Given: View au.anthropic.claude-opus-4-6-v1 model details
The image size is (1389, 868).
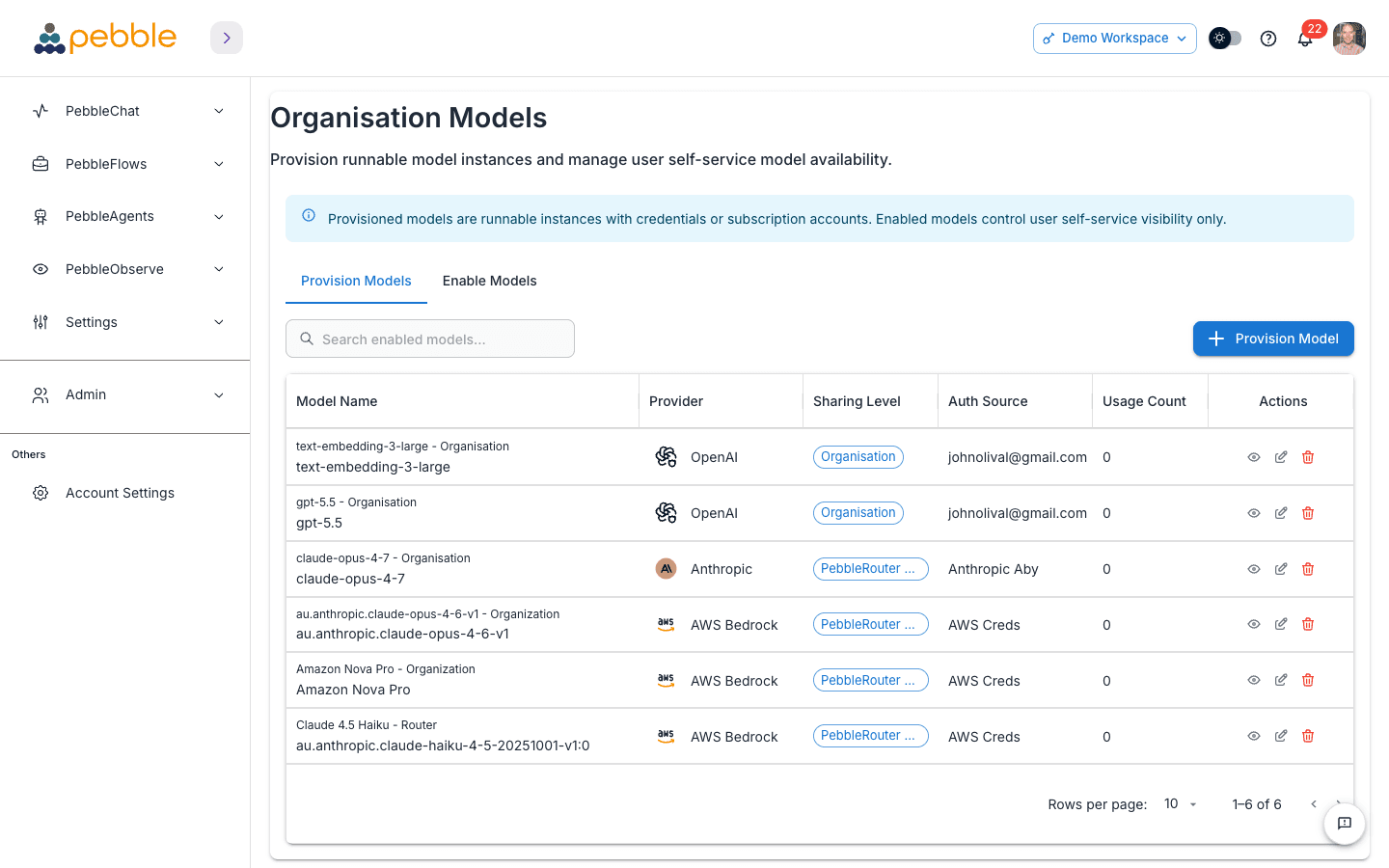Looking at the screenshot, I should pos(1254,624).
